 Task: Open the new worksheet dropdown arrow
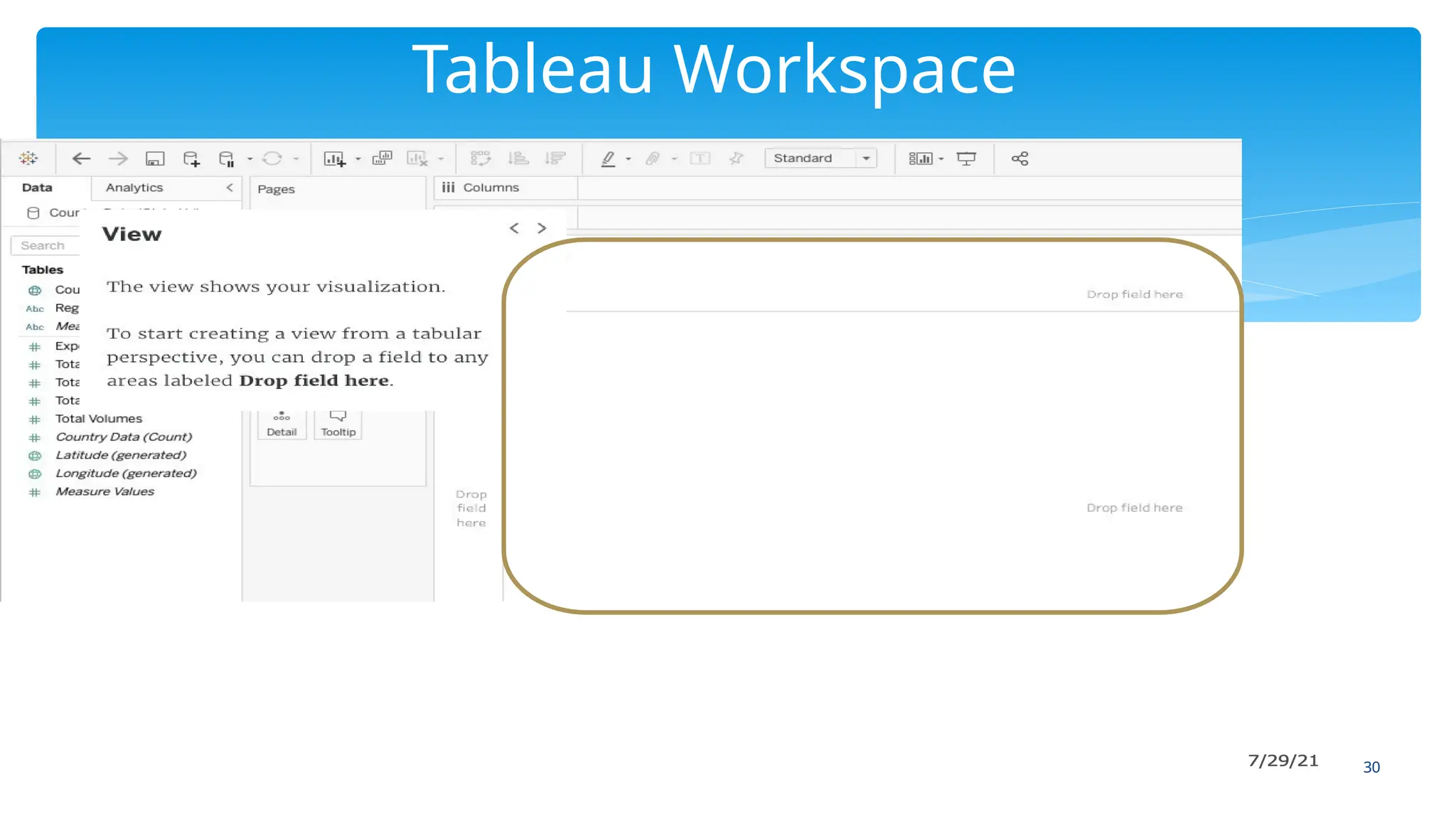tap(358, 159)
